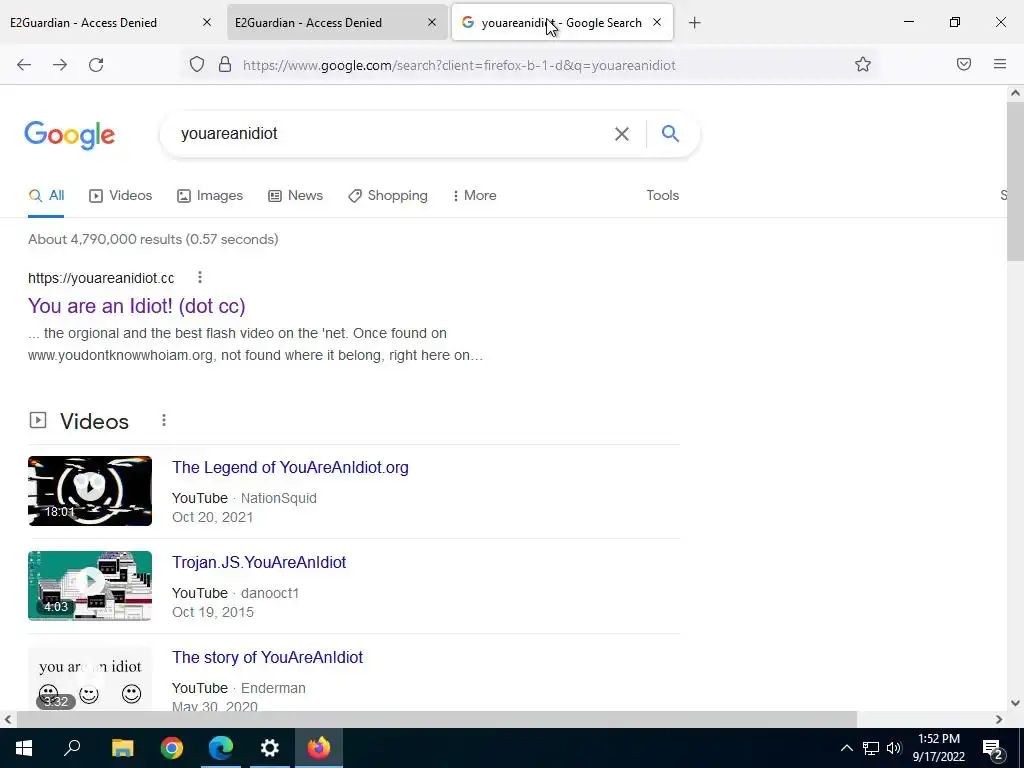Bookmark this page with the star
This screenshot has height=768, width=1024.
coord(863,64)
